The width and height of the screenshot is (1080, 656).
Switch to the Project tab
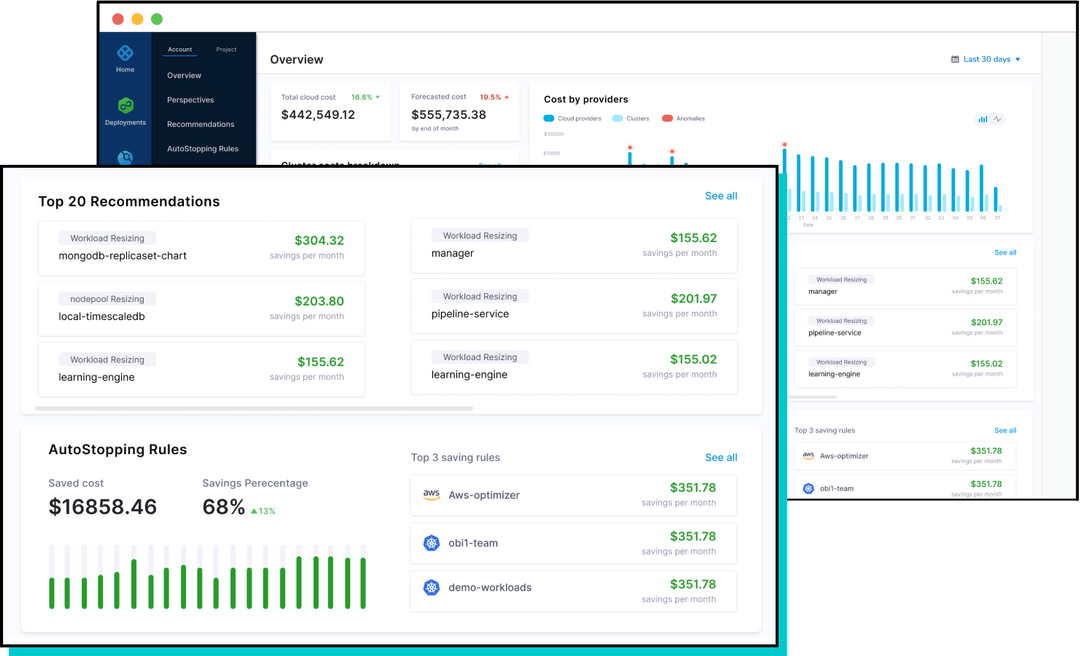[226, 49]
